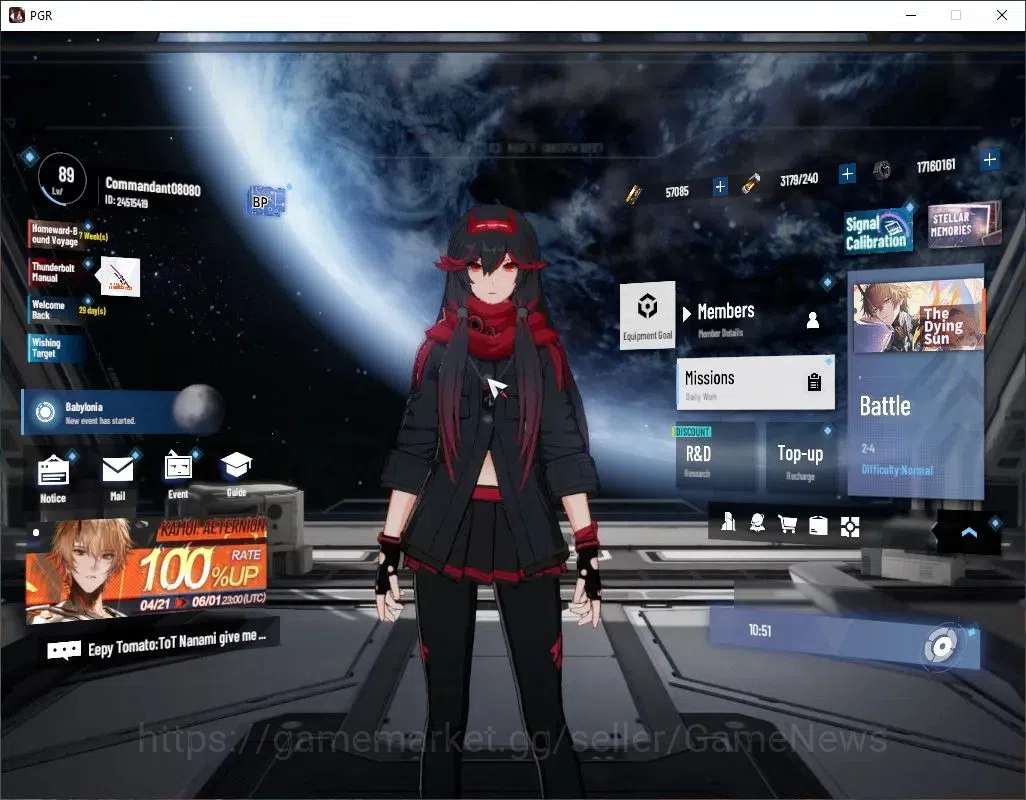
Task: Click the DISCOUNT tag on R&D
Action: pos(692,432)
